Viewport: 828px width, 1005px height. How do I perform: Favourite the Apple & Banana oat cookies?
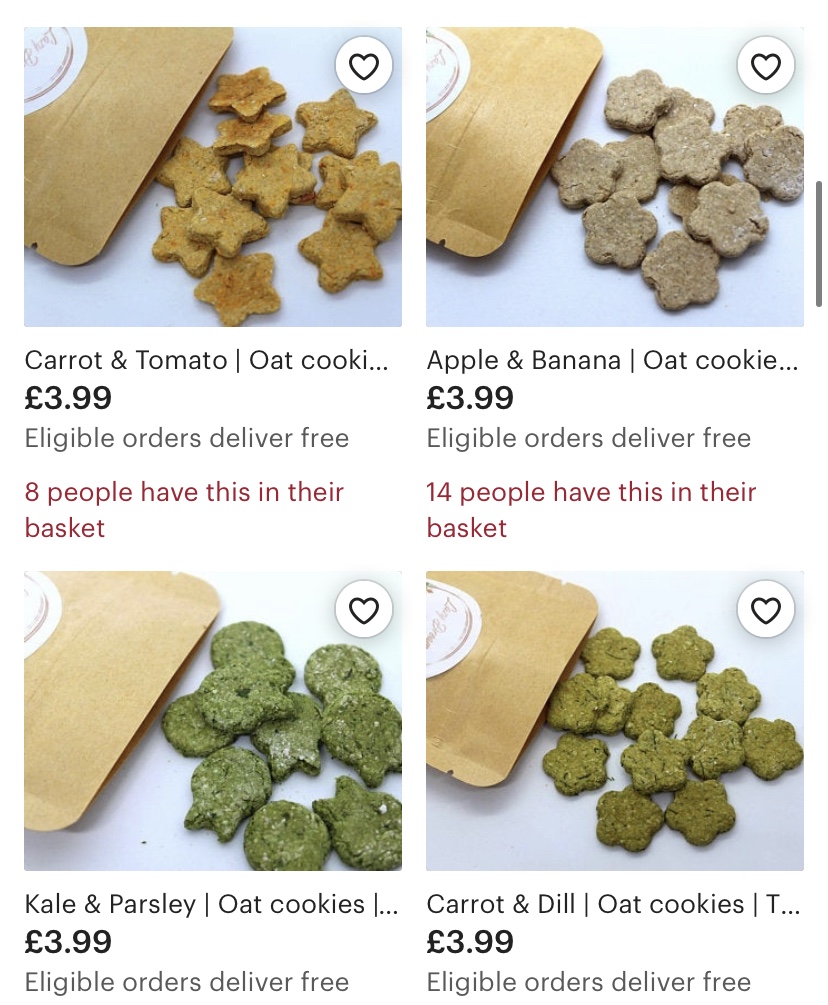click(765, 67)
